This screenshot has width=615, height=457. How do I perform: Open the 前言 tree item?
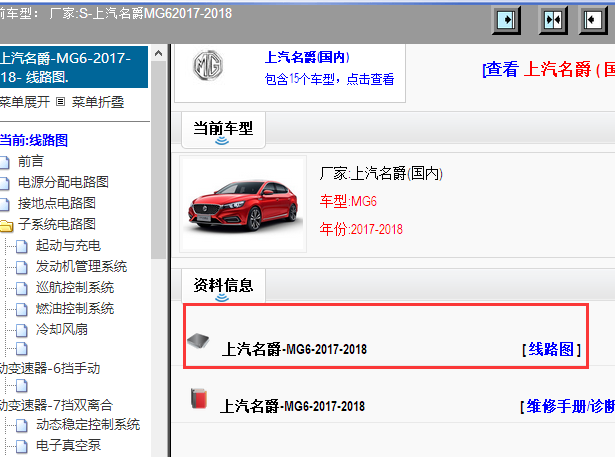(x=31, y=162)
